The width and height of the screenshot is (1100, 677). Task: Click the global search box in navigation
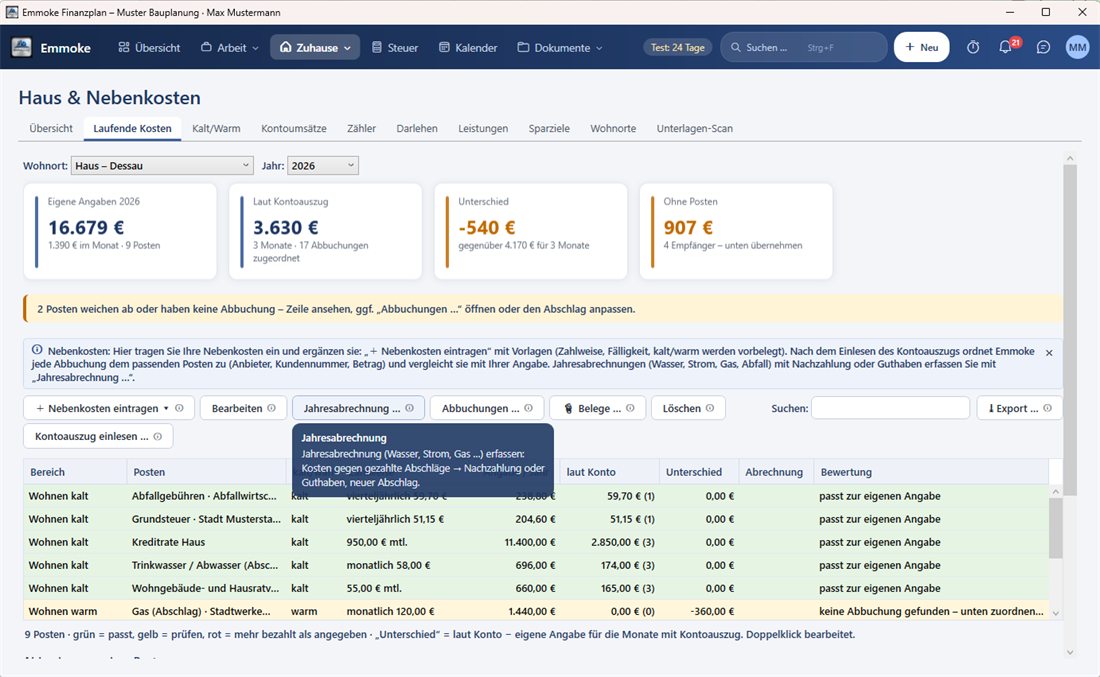click(x=803, y=48)
